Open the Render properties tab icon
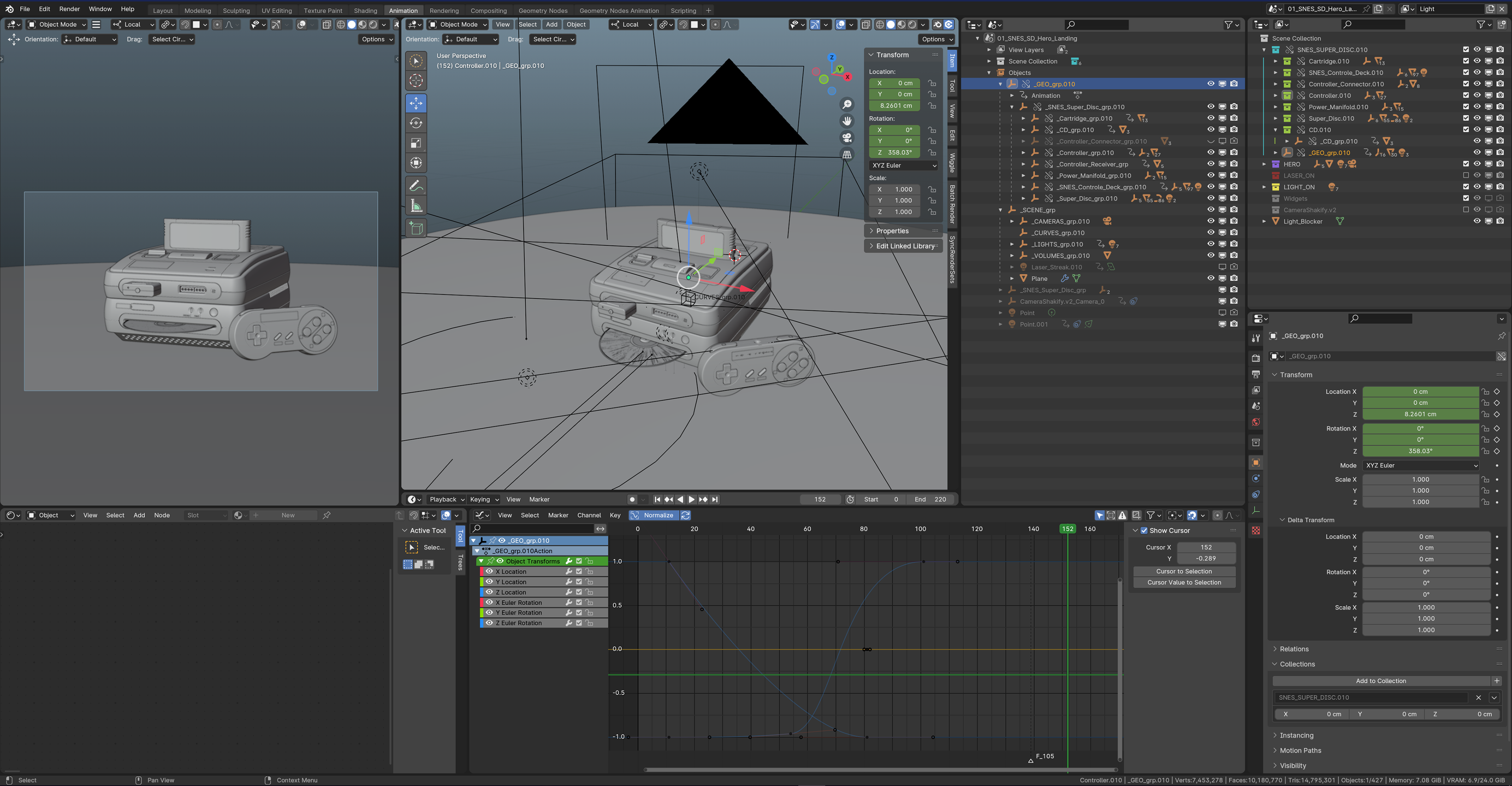1512x786 pixels. click(x=1255, y=358)
